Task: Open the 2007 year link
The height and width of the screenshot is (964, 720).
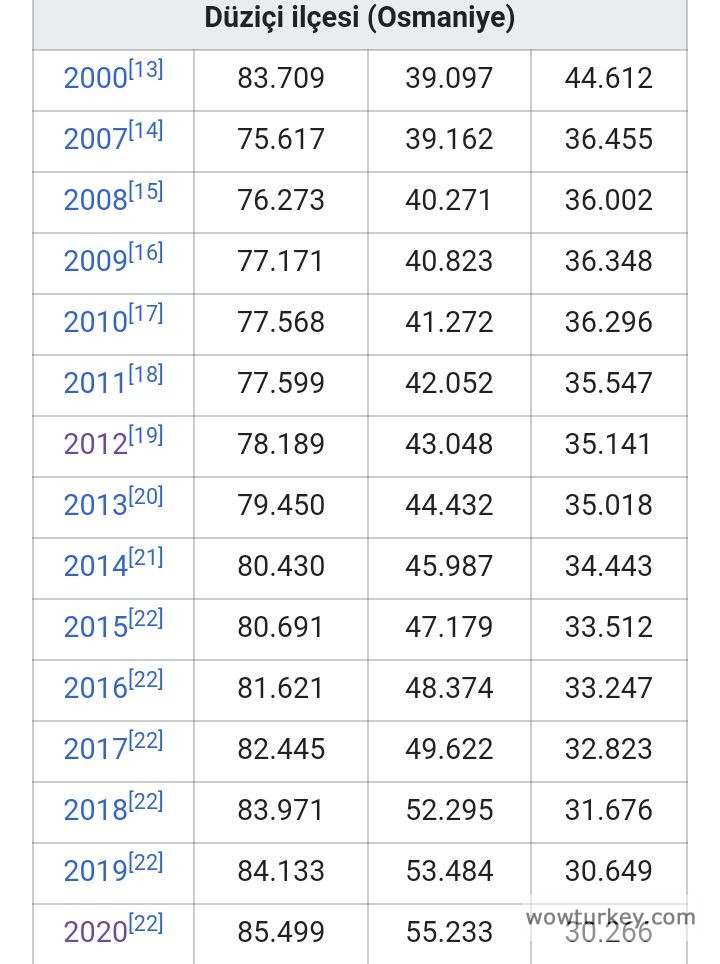Action: pyautogui.click(x=95, y=140)
